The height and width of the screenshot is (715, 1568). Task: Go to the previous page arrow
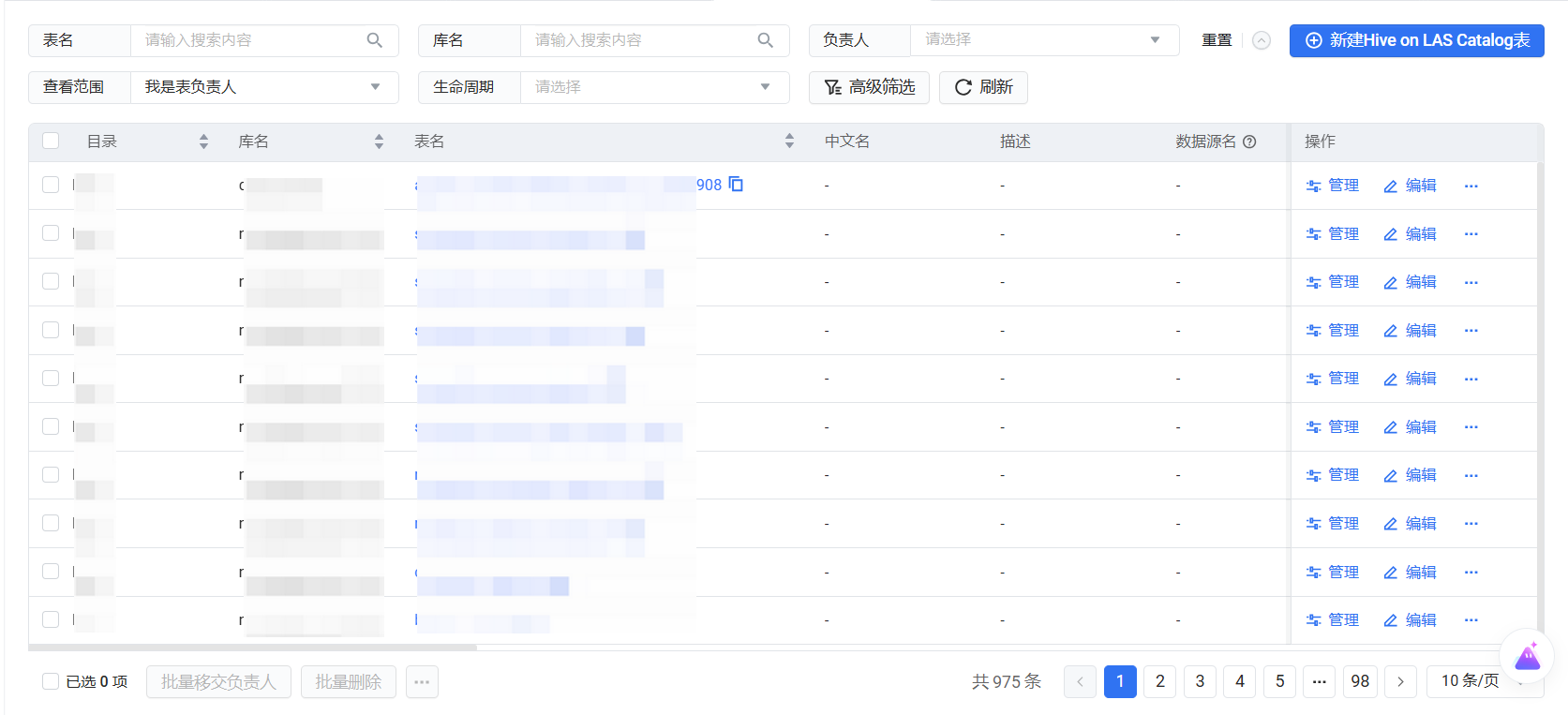(1080, 681)
